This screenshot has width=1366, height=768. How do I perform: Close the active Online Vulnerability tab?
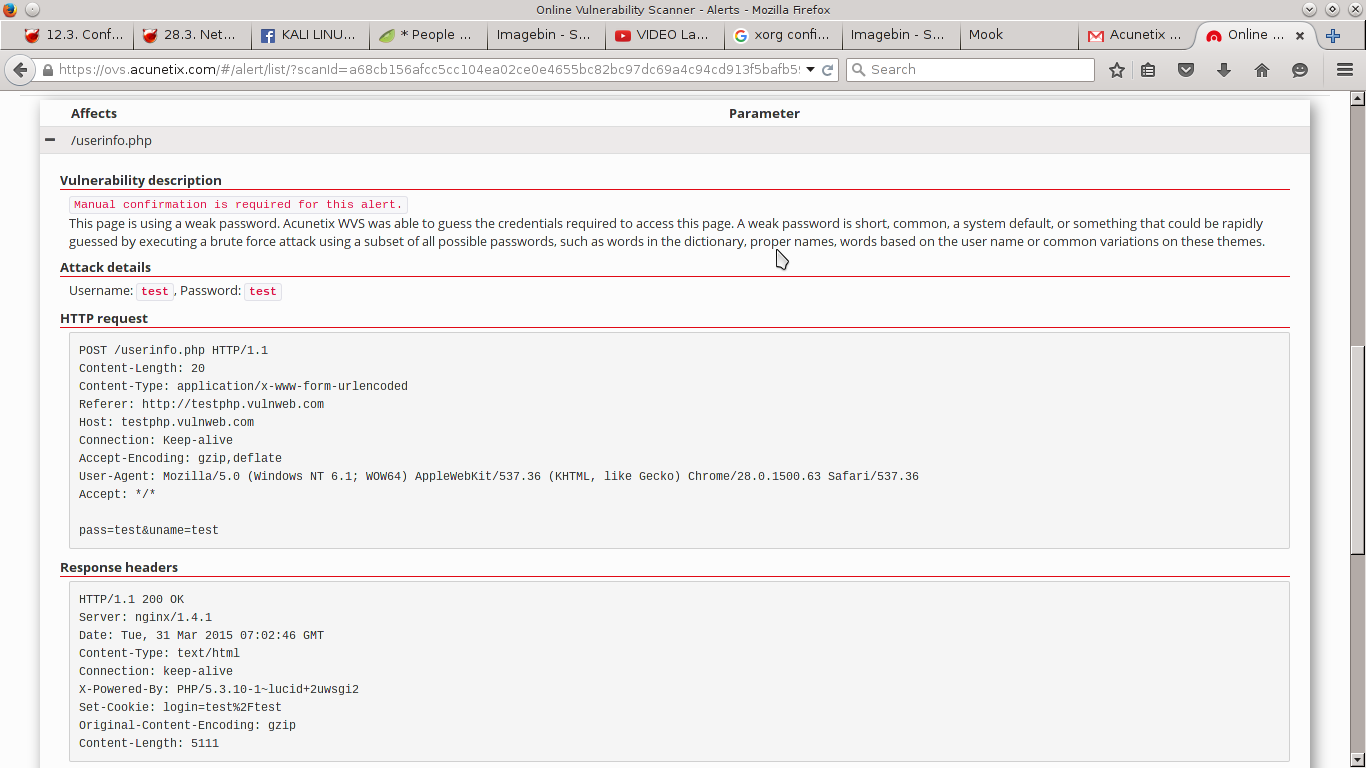tap(1300, 35)
